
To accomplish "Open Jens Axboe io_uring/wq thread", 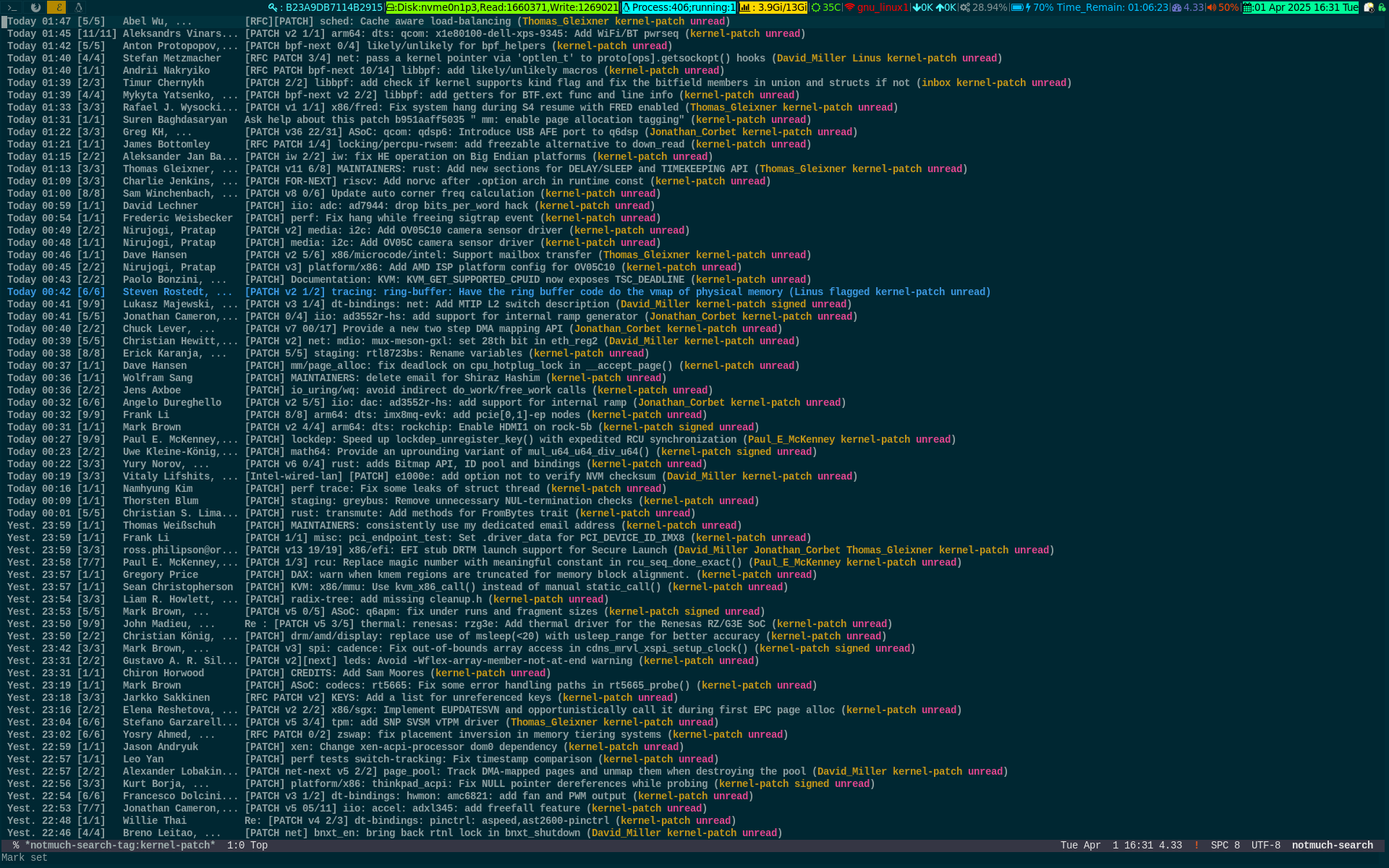I will 360,390.
